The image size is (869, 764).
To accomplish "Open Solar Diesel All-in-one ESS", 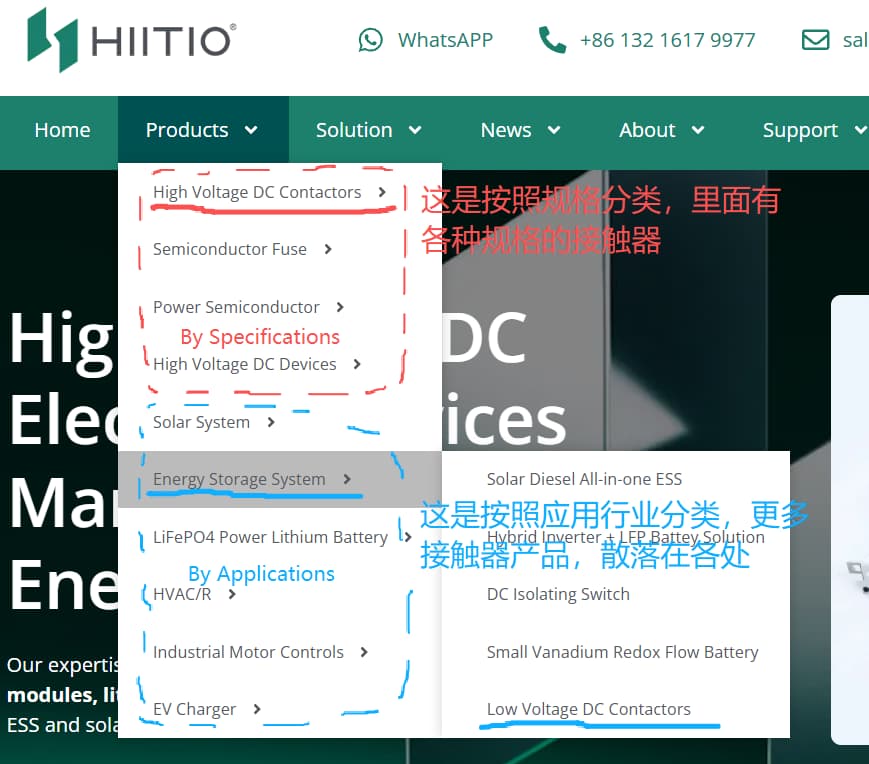I will 584,479.
